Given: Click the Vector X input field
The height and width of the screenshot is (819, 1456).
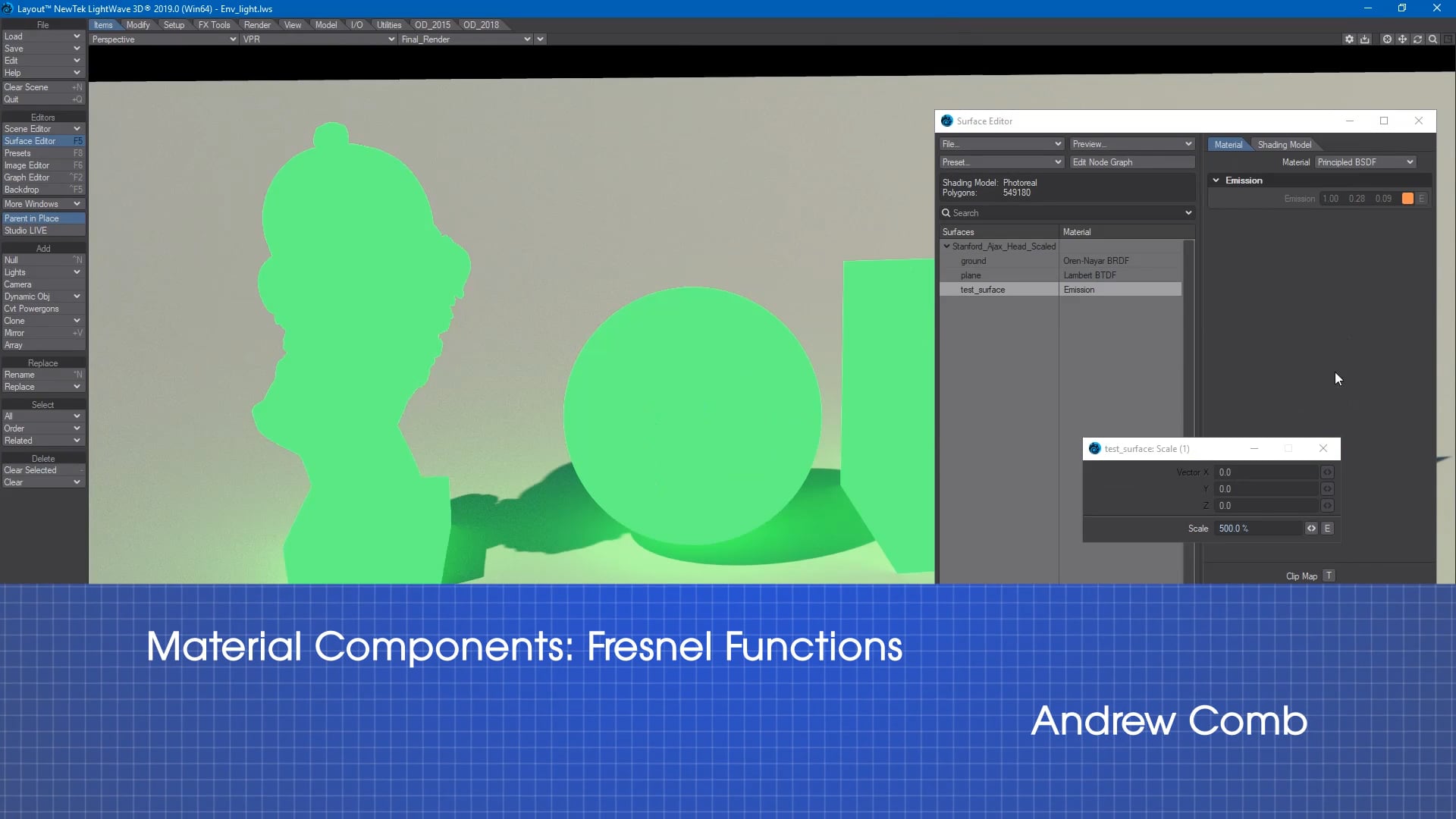Looking at the screenshot, I should tap(1266, 472).
